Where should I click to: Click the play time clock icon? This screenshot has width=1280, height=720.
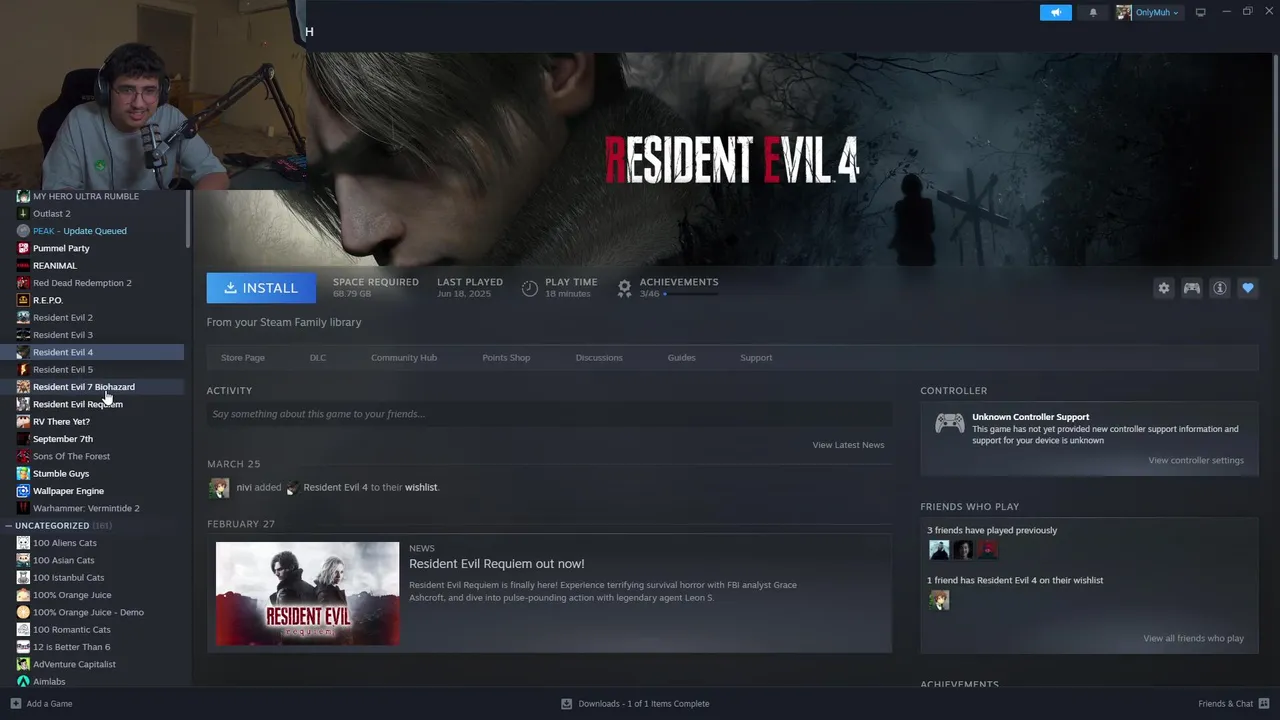click(530, 288)
